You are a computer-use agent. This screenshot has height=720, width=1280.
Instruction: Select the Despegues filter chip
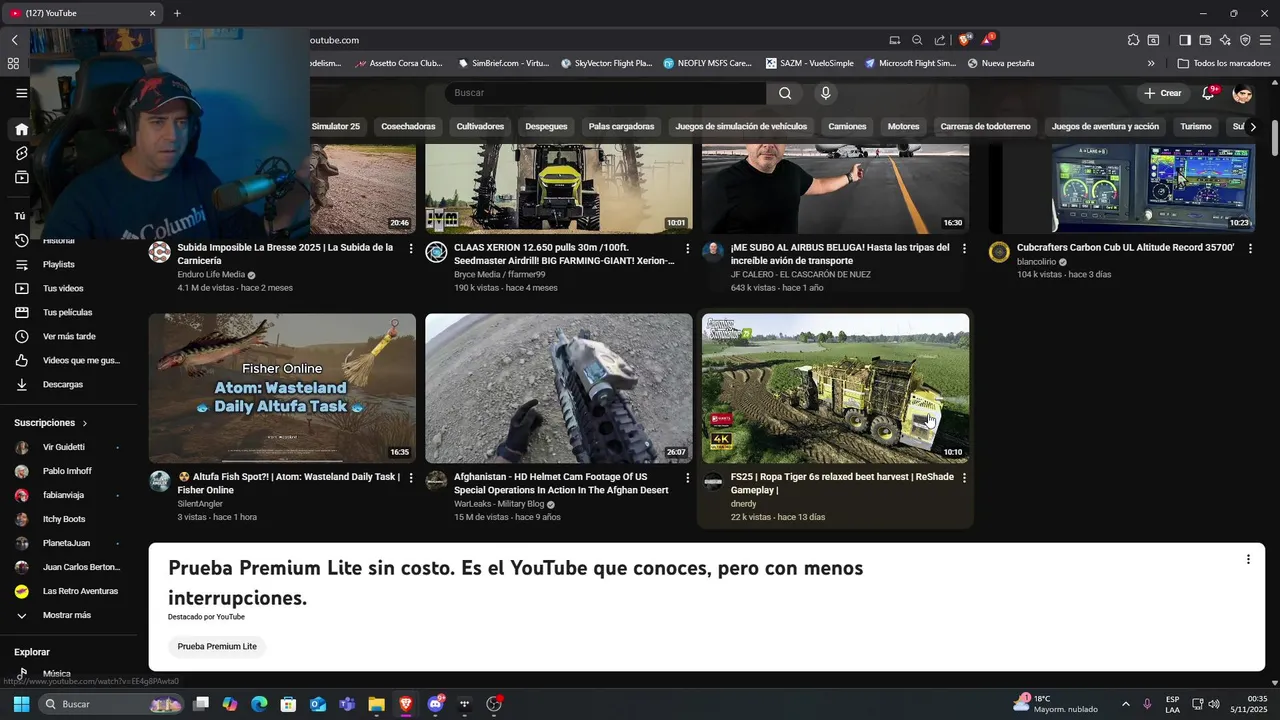pos(546,127)
